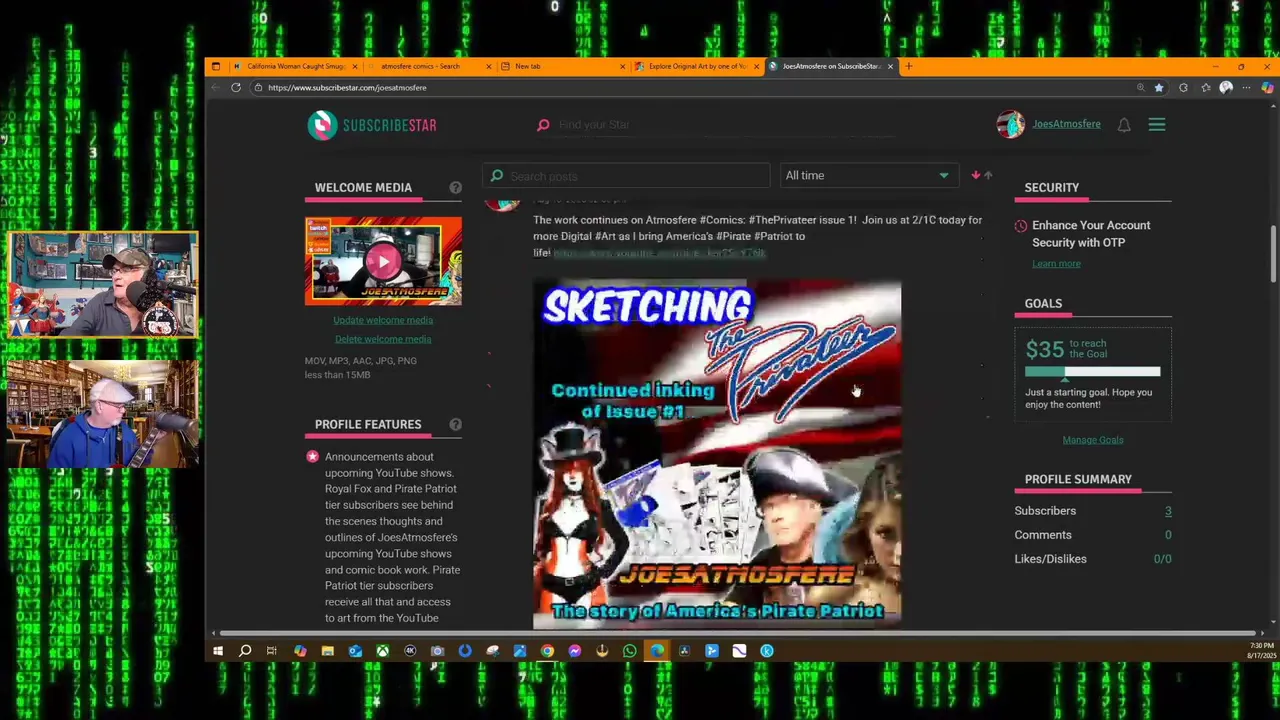Image resolution: width=1280 pixels, height=720 pixels.
Task: Favorite this page with the star icon
Action: tap(1159, 88)
